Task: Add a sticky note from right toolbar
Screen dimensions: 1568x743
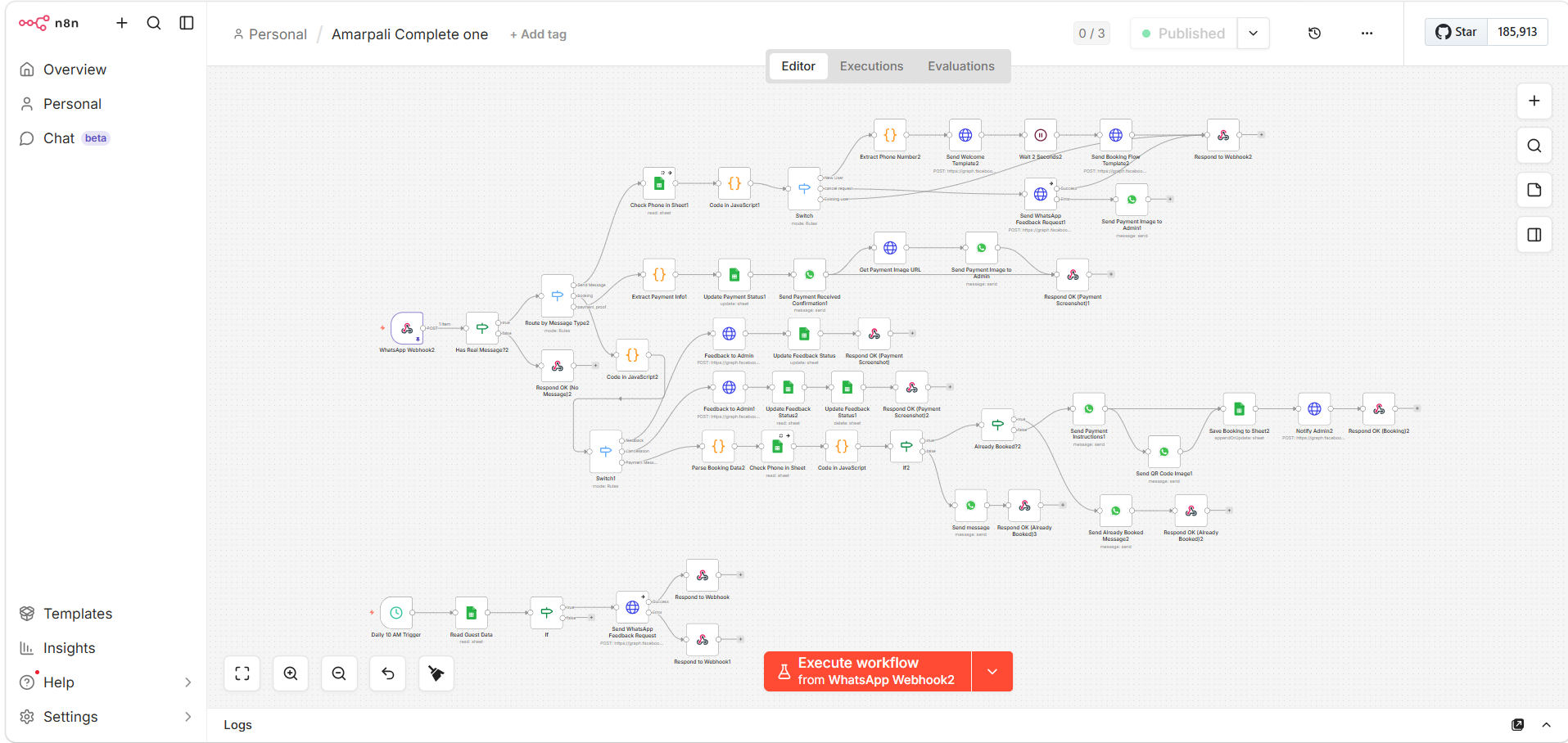Action: [1534, 190]
